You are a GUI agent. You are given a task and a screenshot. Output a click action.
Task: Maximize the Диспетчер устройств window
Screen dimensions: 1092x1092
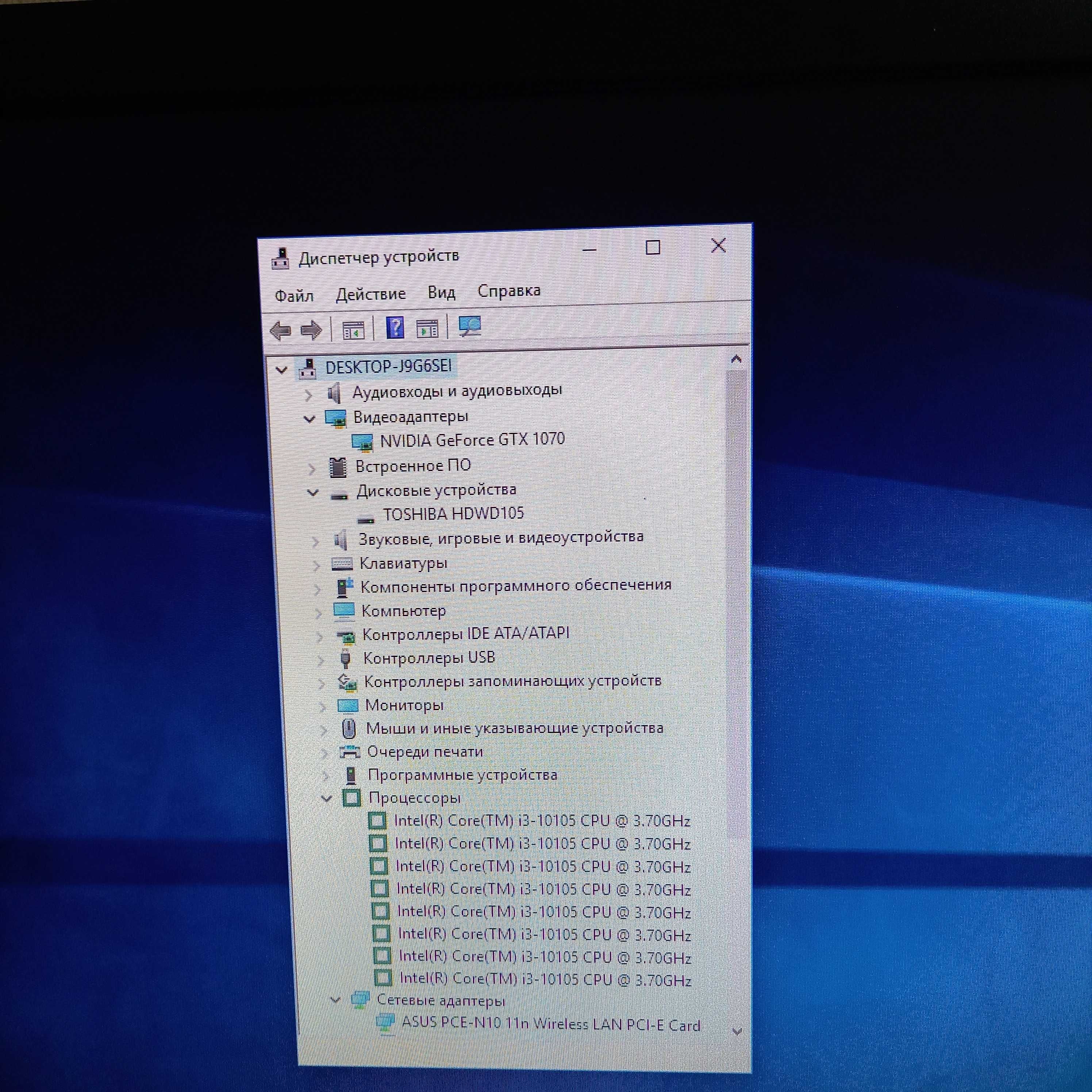[x=653, y=247]
